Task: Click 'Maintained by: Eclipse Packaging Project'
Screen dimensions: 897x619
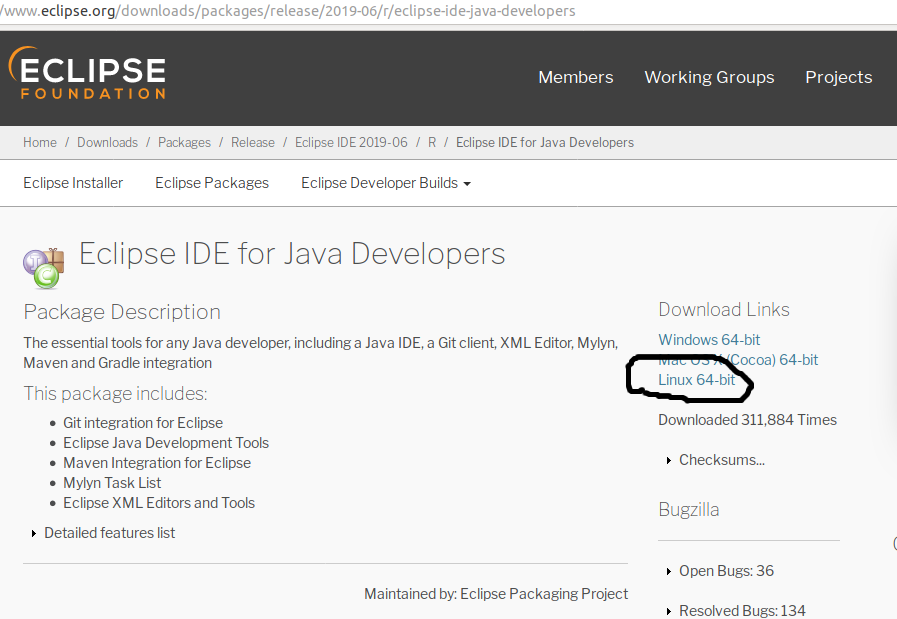Action: tap(496, 594)
